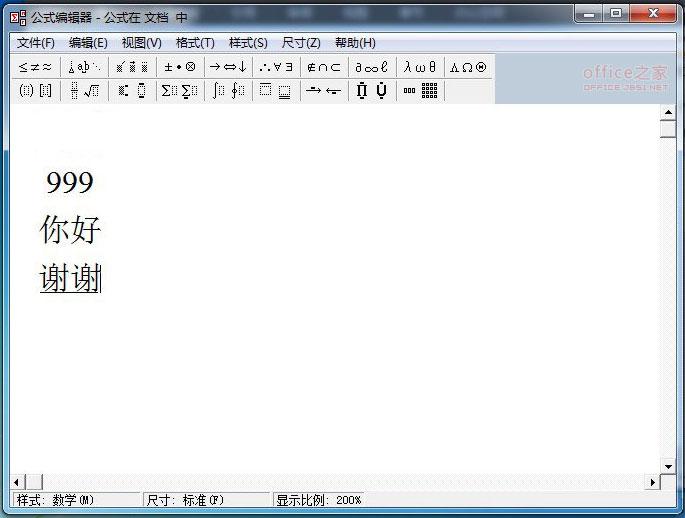Image resolution: width=685 pixels, height=518 pixels.
Task: Click the 谢谢 text in the equation
Action: 69,278
